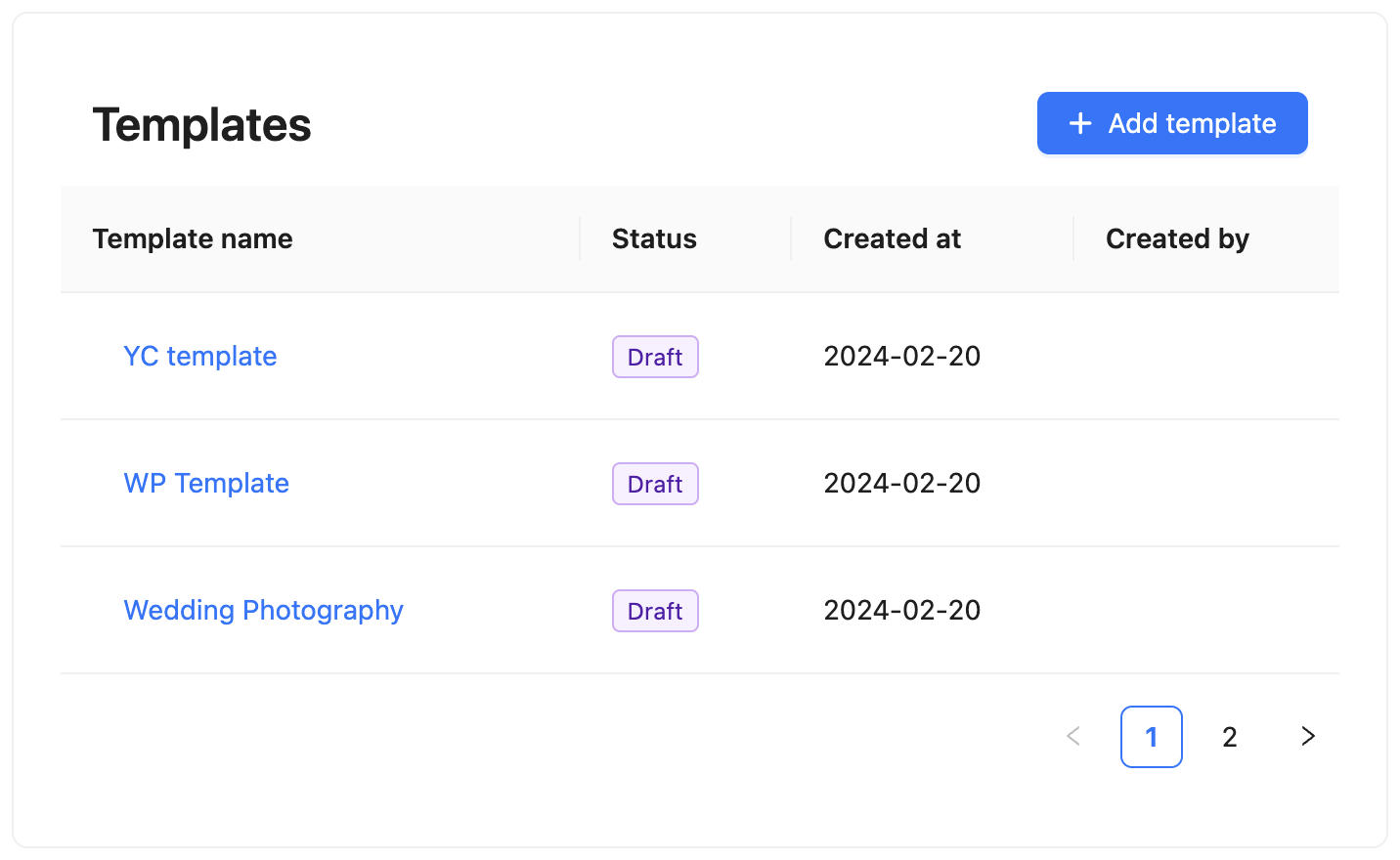Go to the next page arrow
This screenshot has width=1400, height=860.
(1308, 736)
